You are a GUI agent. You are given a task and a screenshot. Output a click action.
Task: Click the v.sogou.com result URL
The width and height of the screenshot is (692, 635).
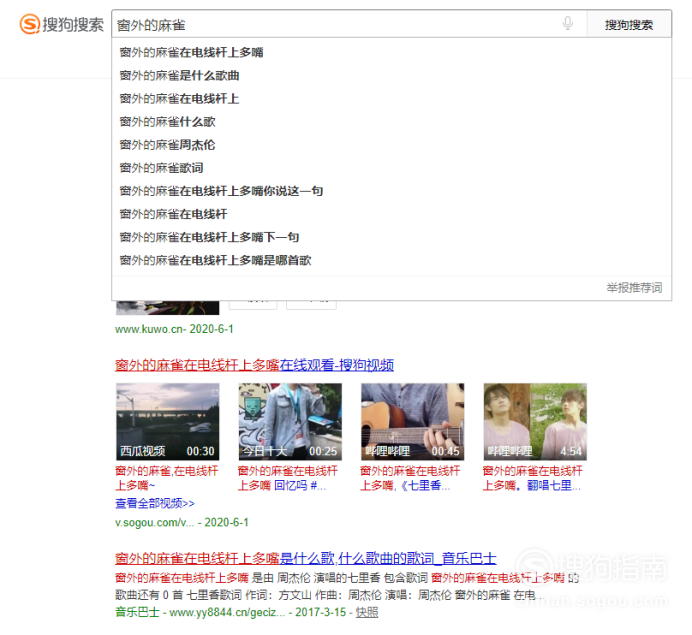coord(182,522)
